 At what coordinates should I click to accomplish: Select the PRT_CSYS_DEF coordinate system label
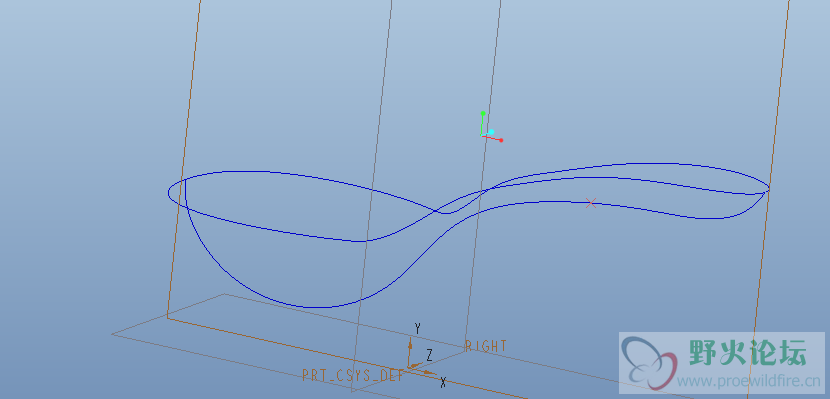353,376
